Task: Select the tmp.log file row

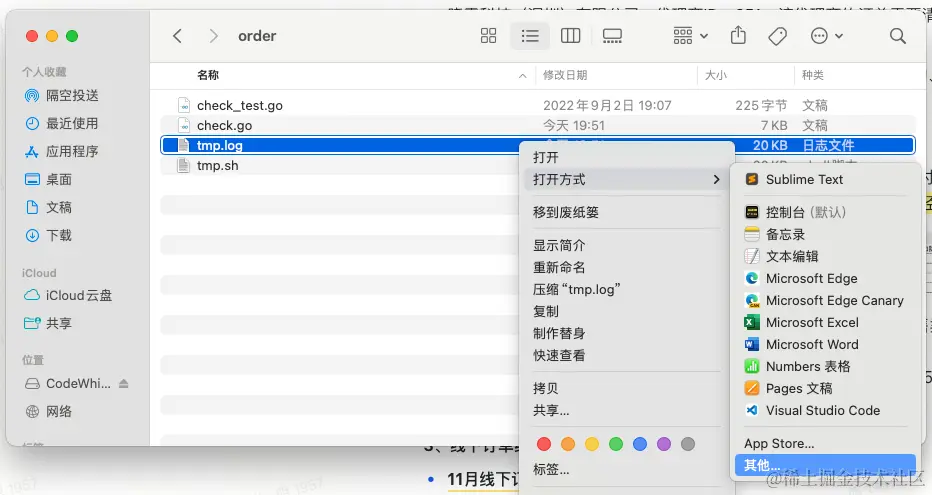Action: (x=537, y=145)
